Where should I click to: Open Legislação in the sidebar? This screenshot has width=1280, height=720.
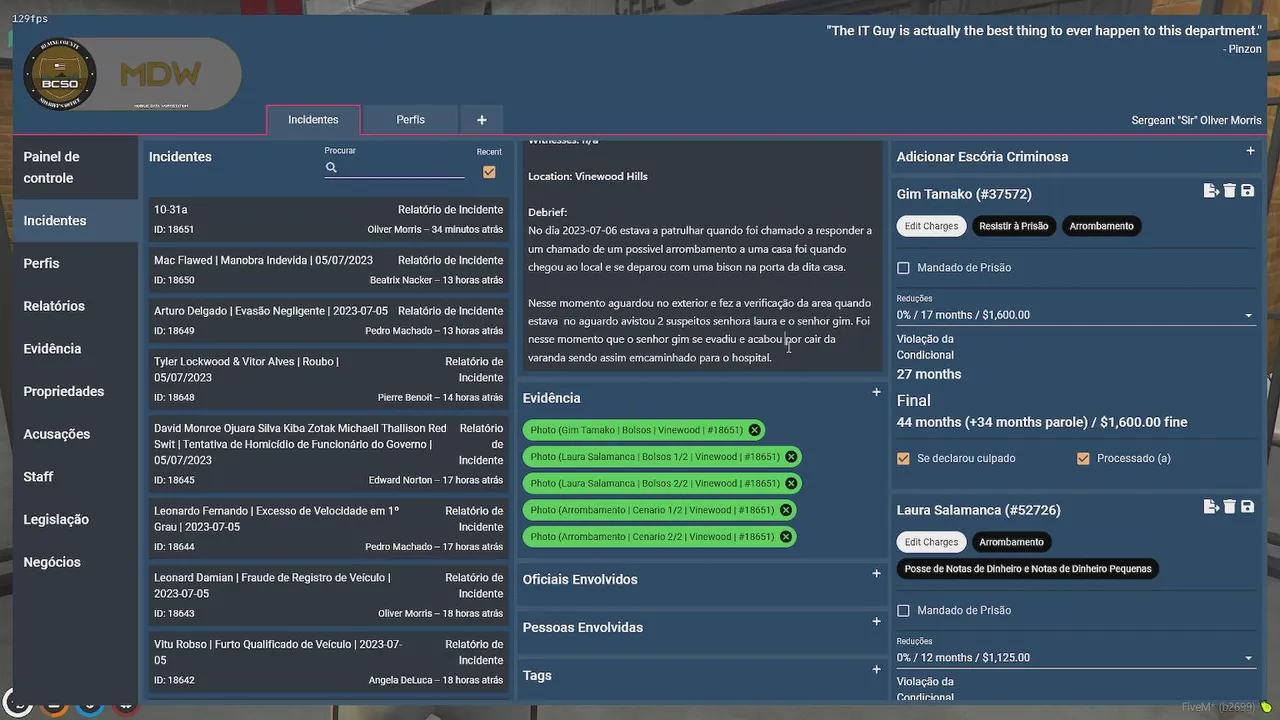[x=75, y=519]
